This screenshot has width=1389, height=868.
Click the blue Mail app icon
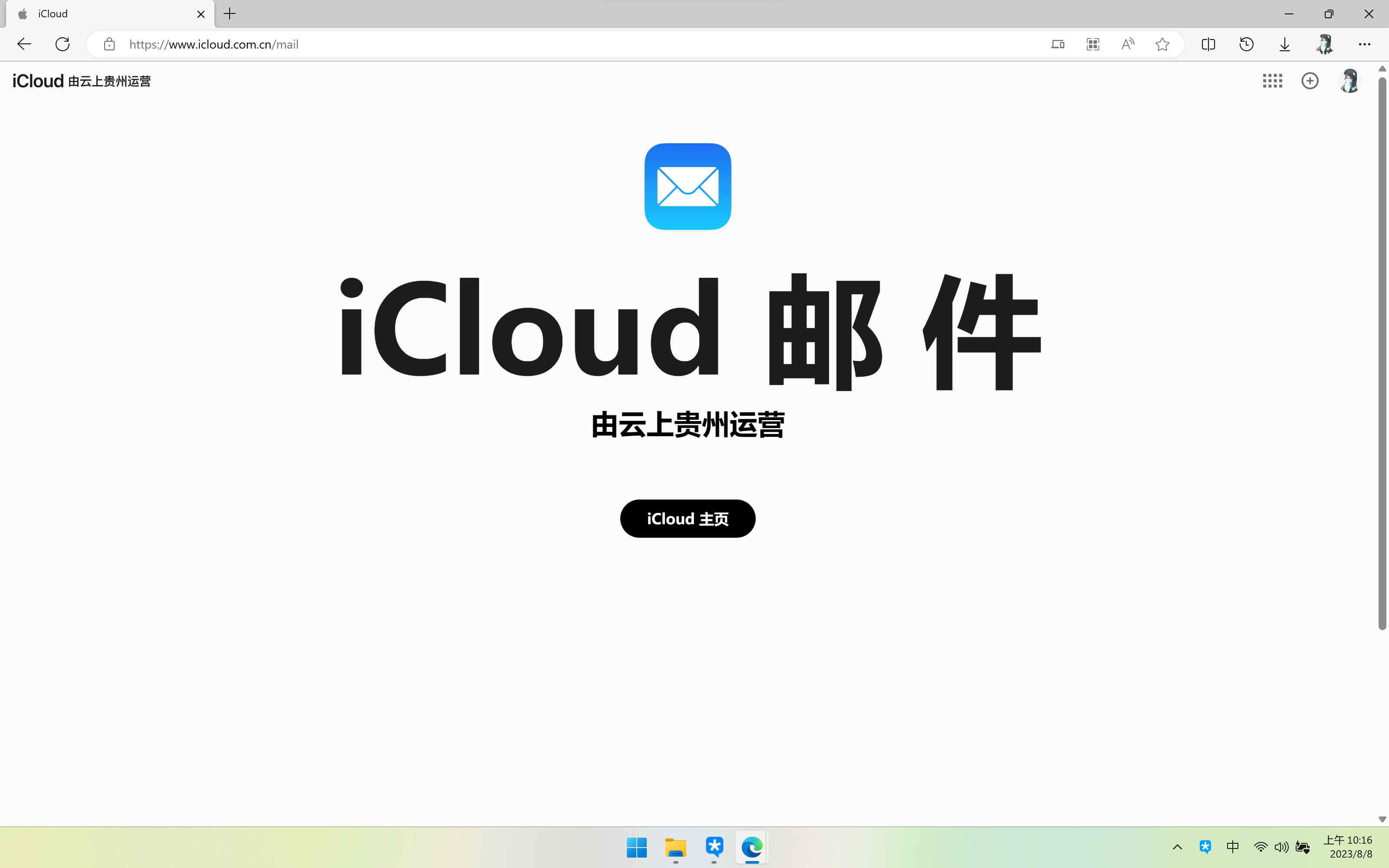pos(688,187)
